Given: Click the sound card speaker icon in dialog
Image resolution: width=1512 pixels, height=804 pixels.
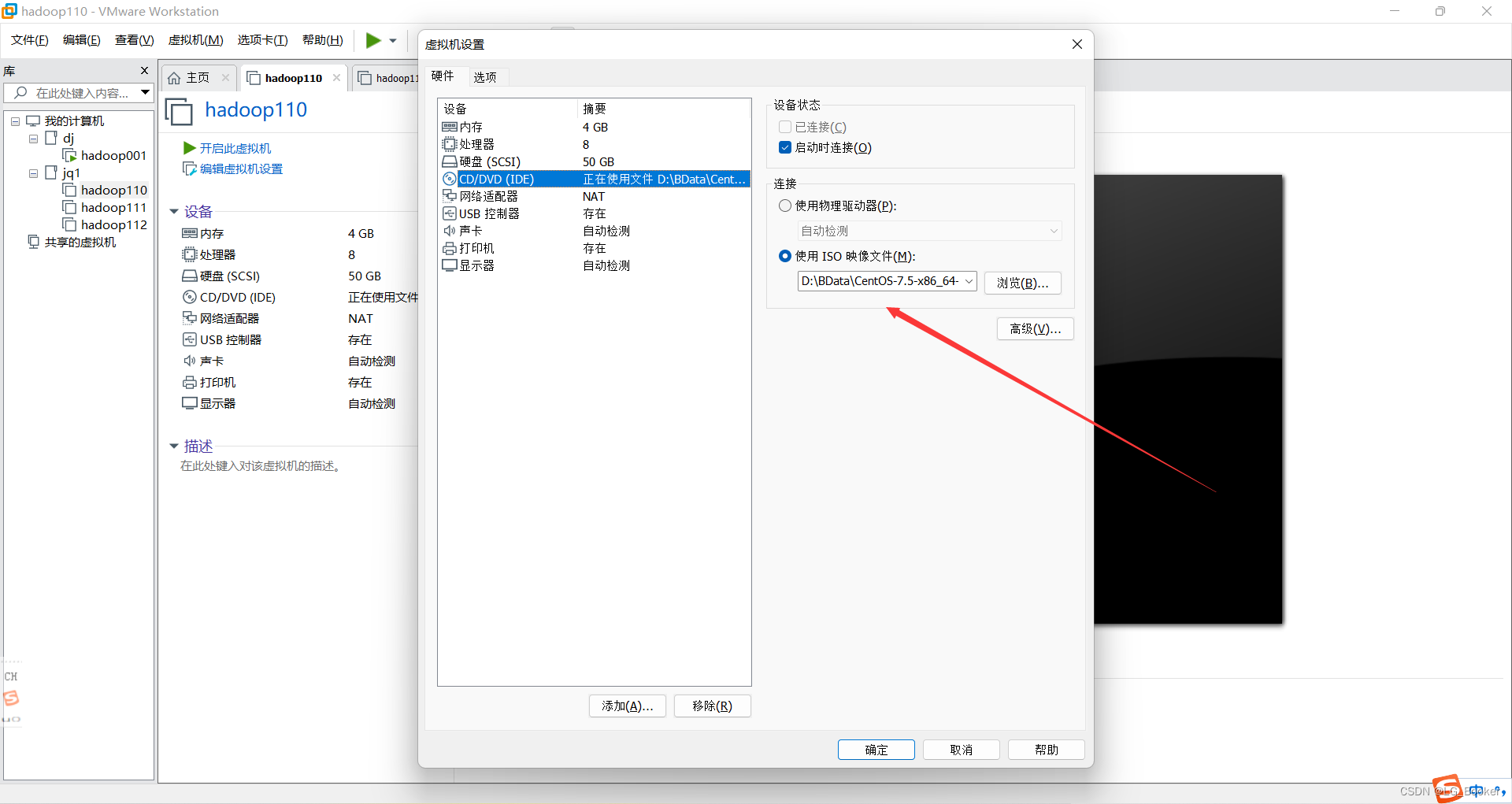Looking at the screenshot, I should point(450,231).
